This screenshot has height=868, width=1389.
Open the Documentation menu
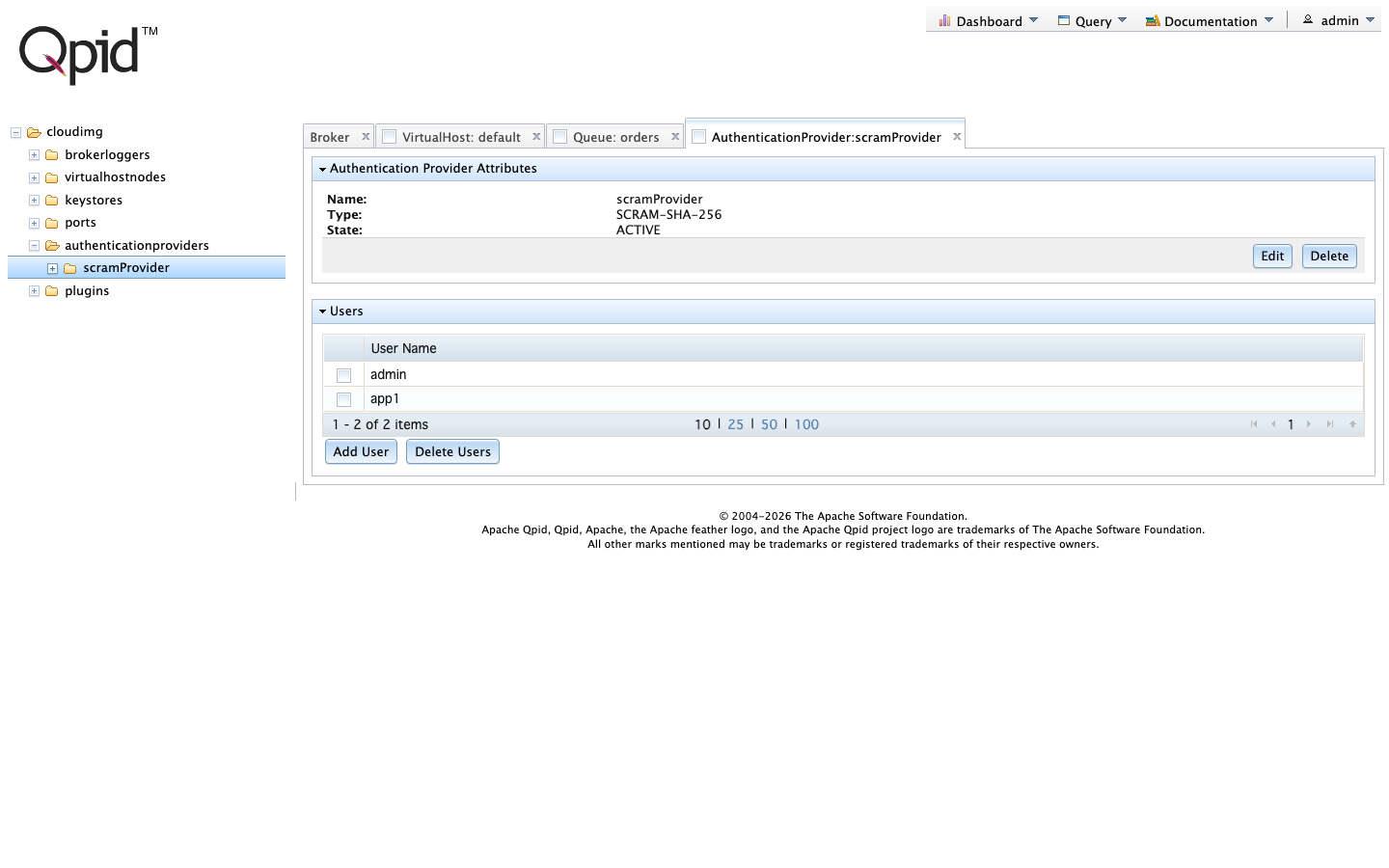coord(1210,20)
